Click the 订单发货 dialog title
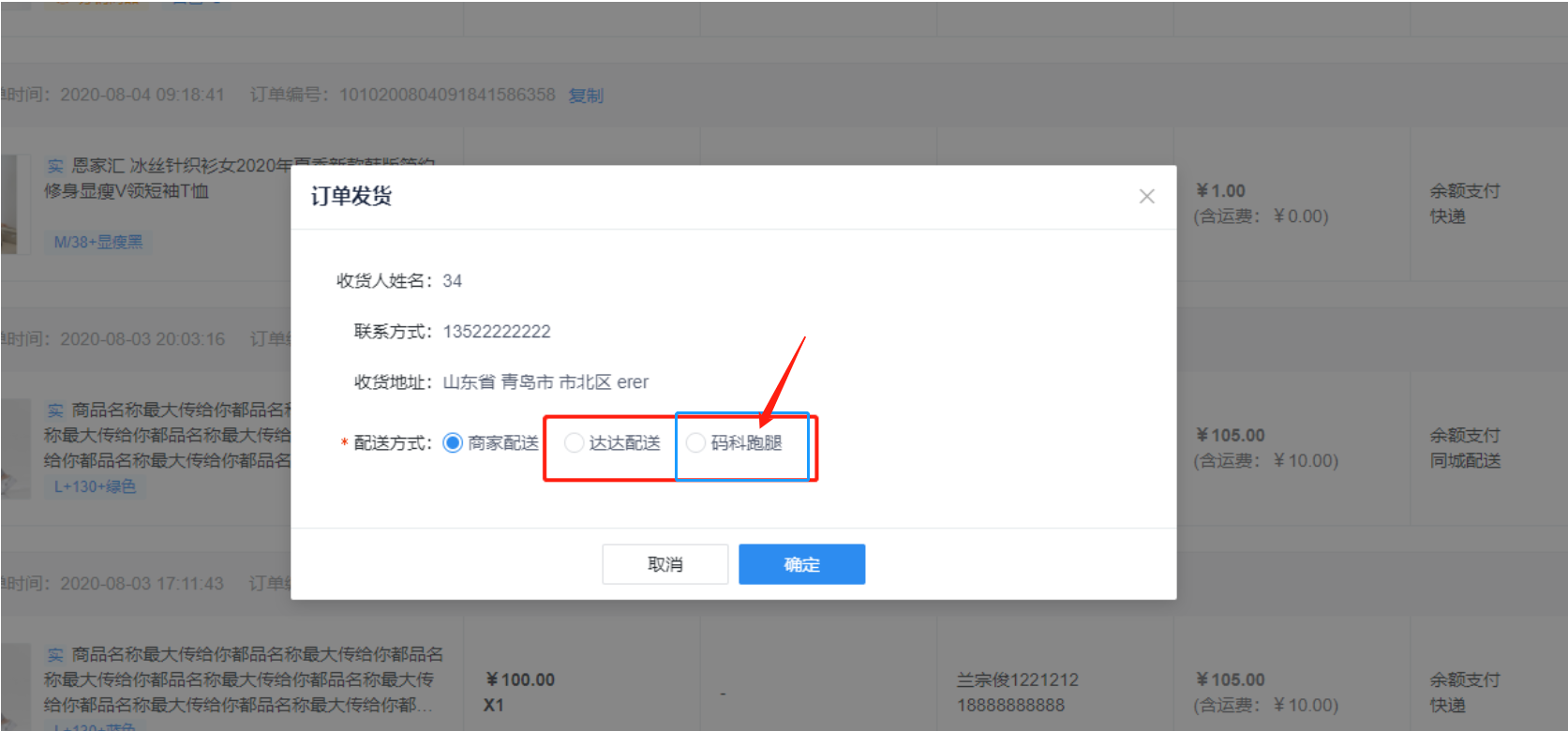Image resolution: width=1568 pixels, height=731 pixels. click(351, 196)
